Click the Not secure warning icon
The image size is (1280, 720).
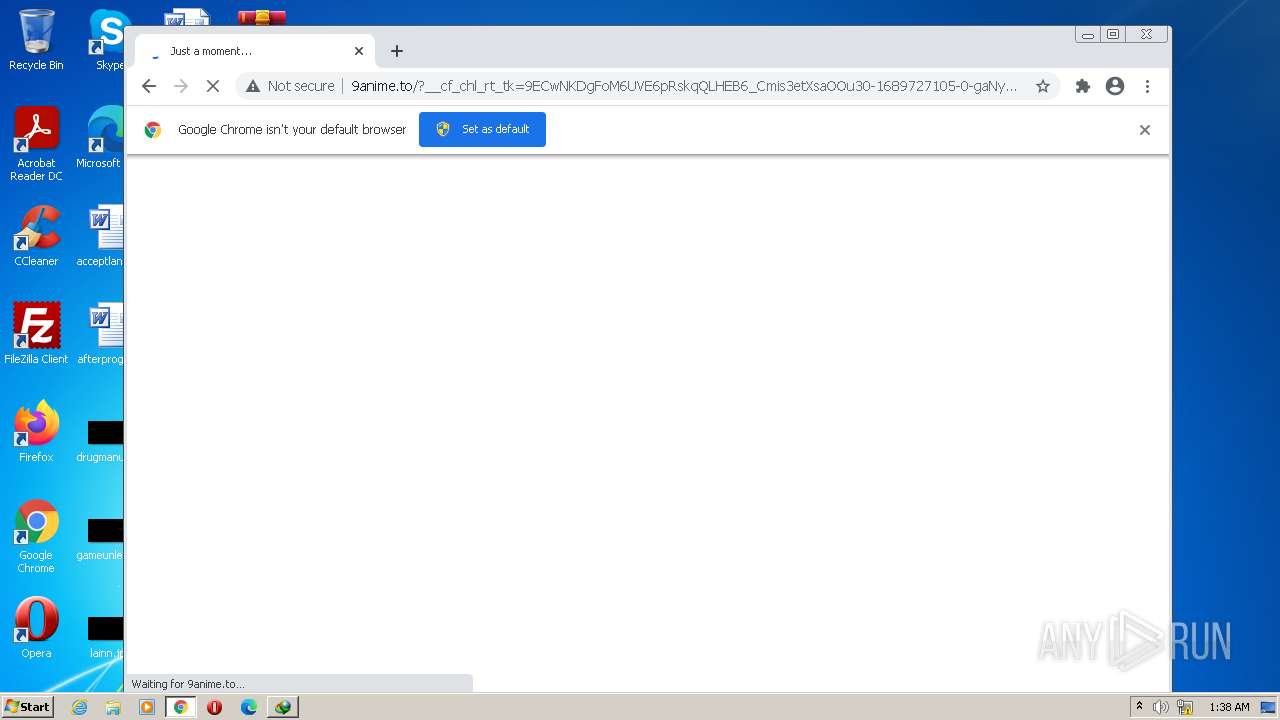[x=253, y=86]
